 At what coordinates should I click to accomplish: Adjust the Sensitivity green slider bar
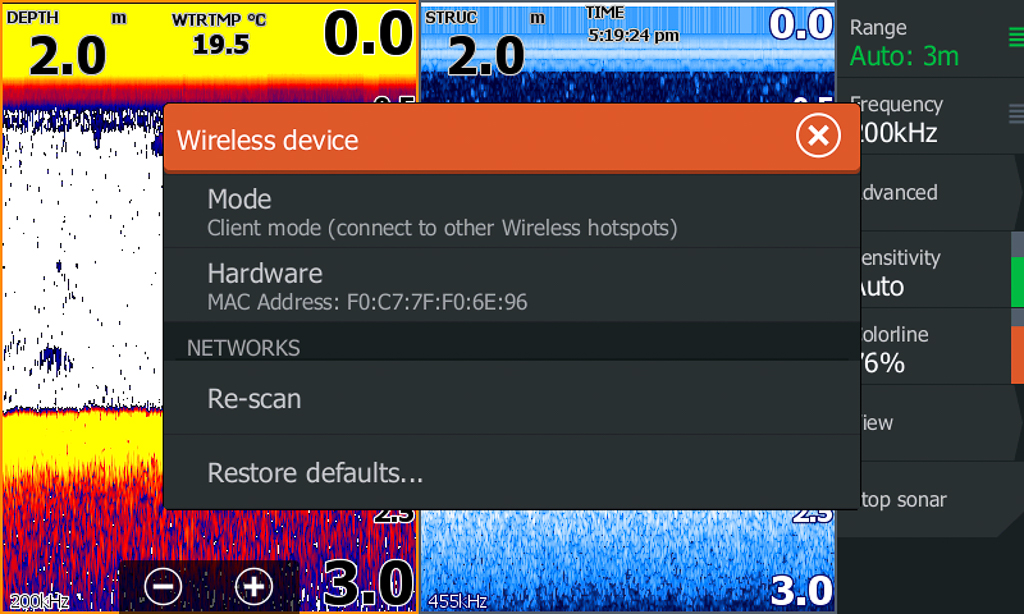pos(1017,282)
